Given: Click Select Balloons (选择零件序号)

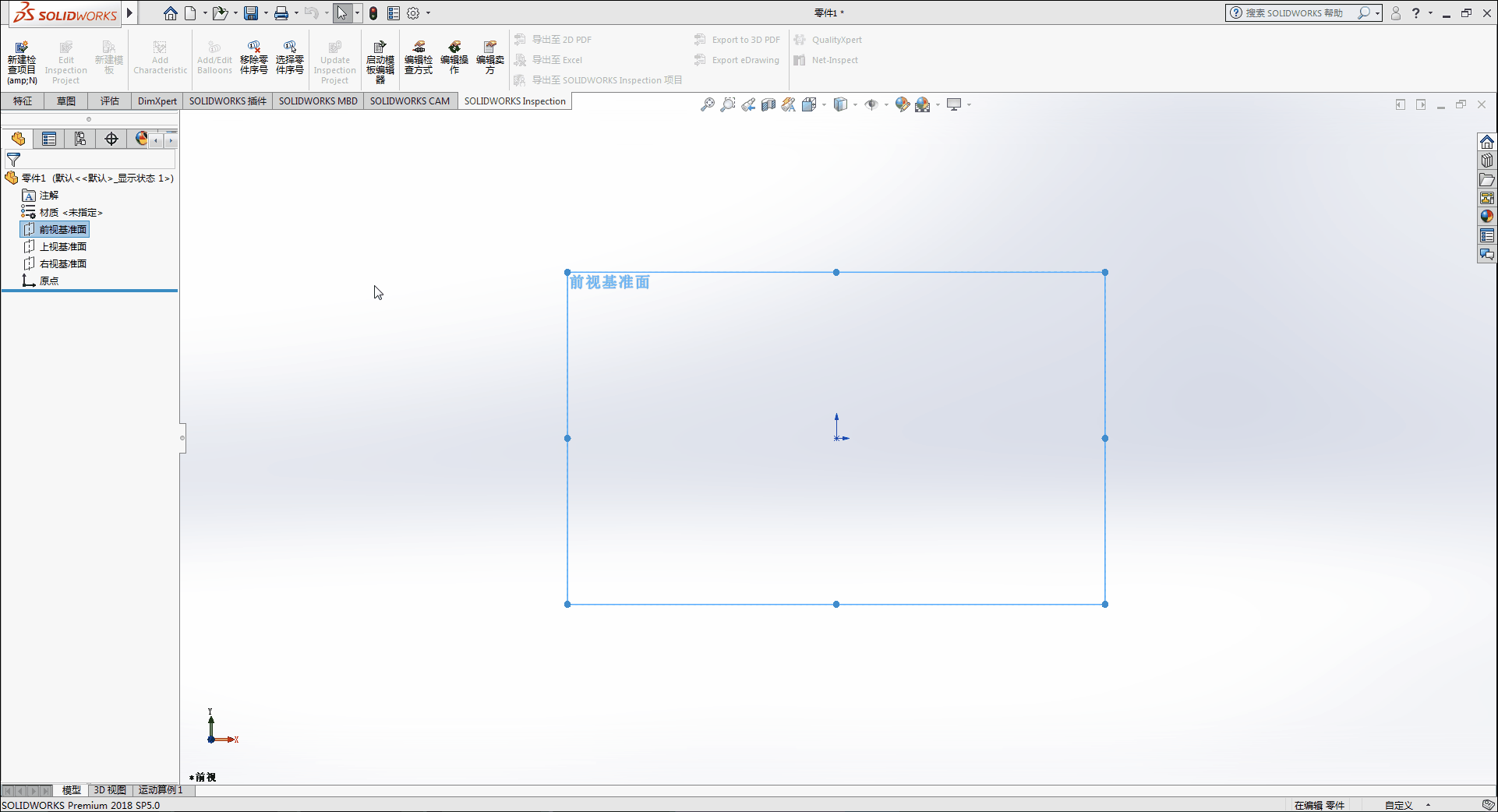Looking at the screenshot, I should [289, 58].
